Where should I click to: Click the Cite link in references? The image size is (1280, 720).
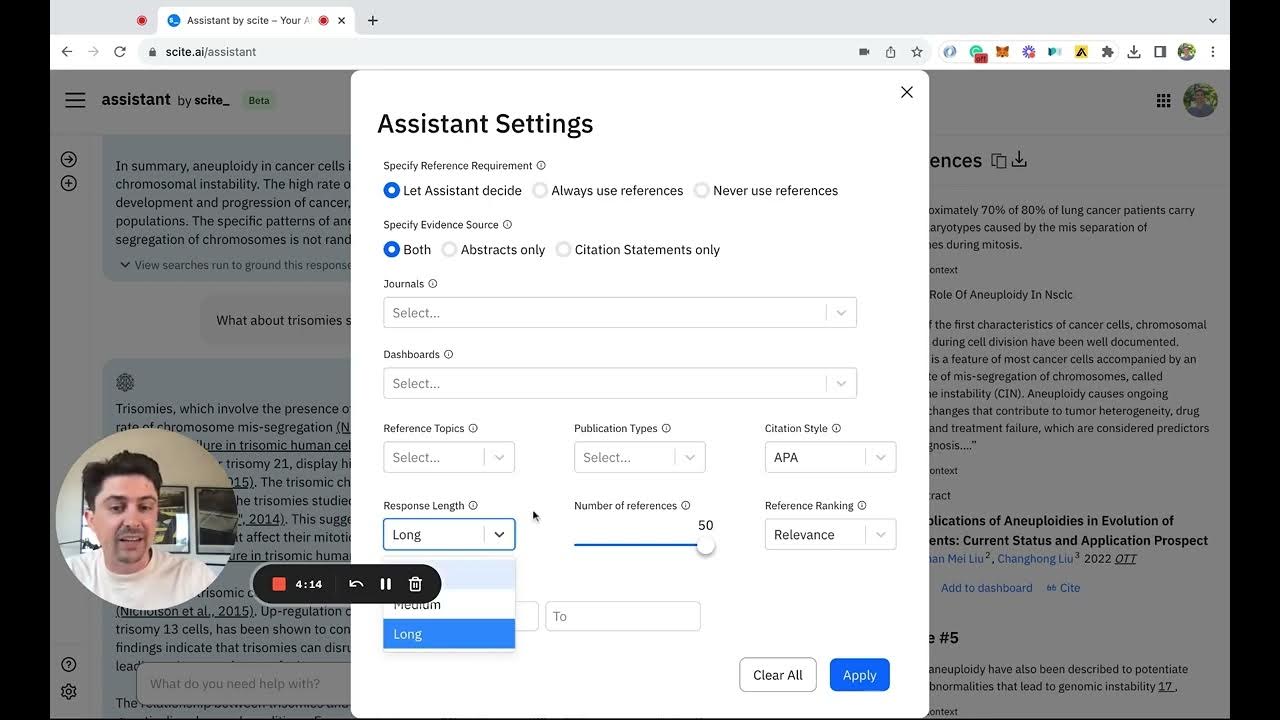1063,588
